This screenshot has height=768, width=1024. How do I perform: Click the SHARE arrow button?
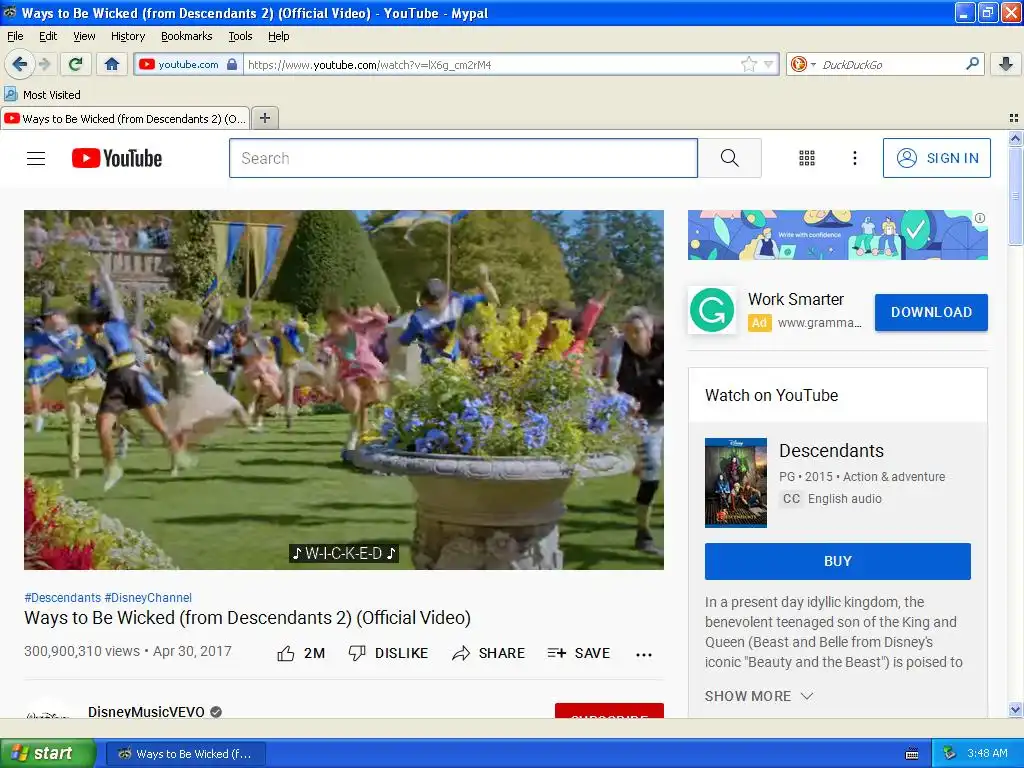tap(488, 653)
